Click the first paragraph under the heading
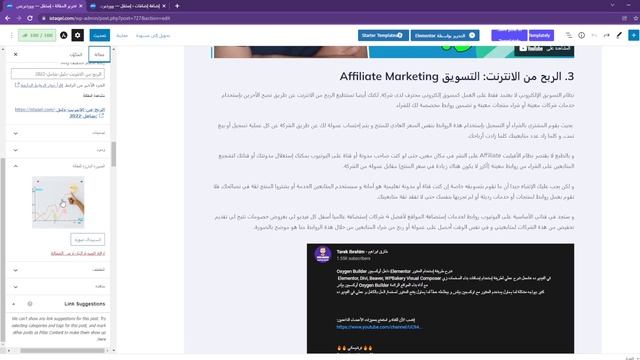 [x=397, y=100]
